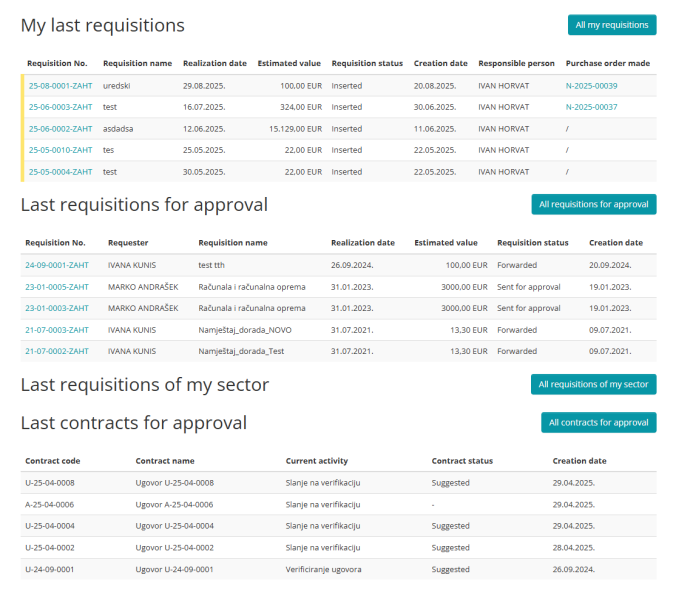Open requisition 21-07-0002-ZAHT
Image resolution: width=673 pixels, height=597 pixels.
click(x=57, y=351)
